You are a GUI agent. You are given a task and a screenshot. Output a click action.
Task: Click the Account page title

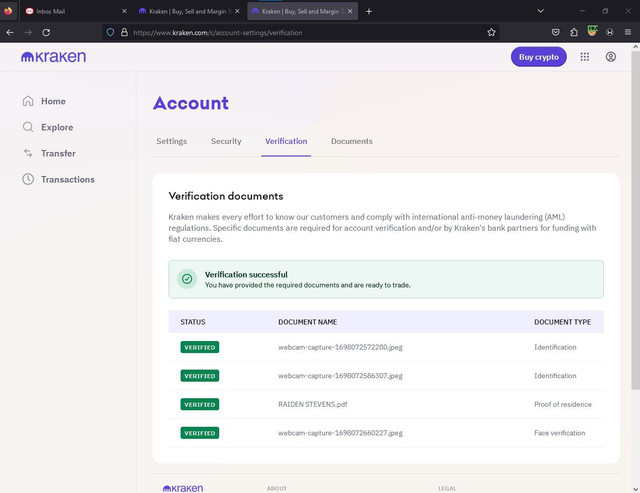tap(191, 103)
